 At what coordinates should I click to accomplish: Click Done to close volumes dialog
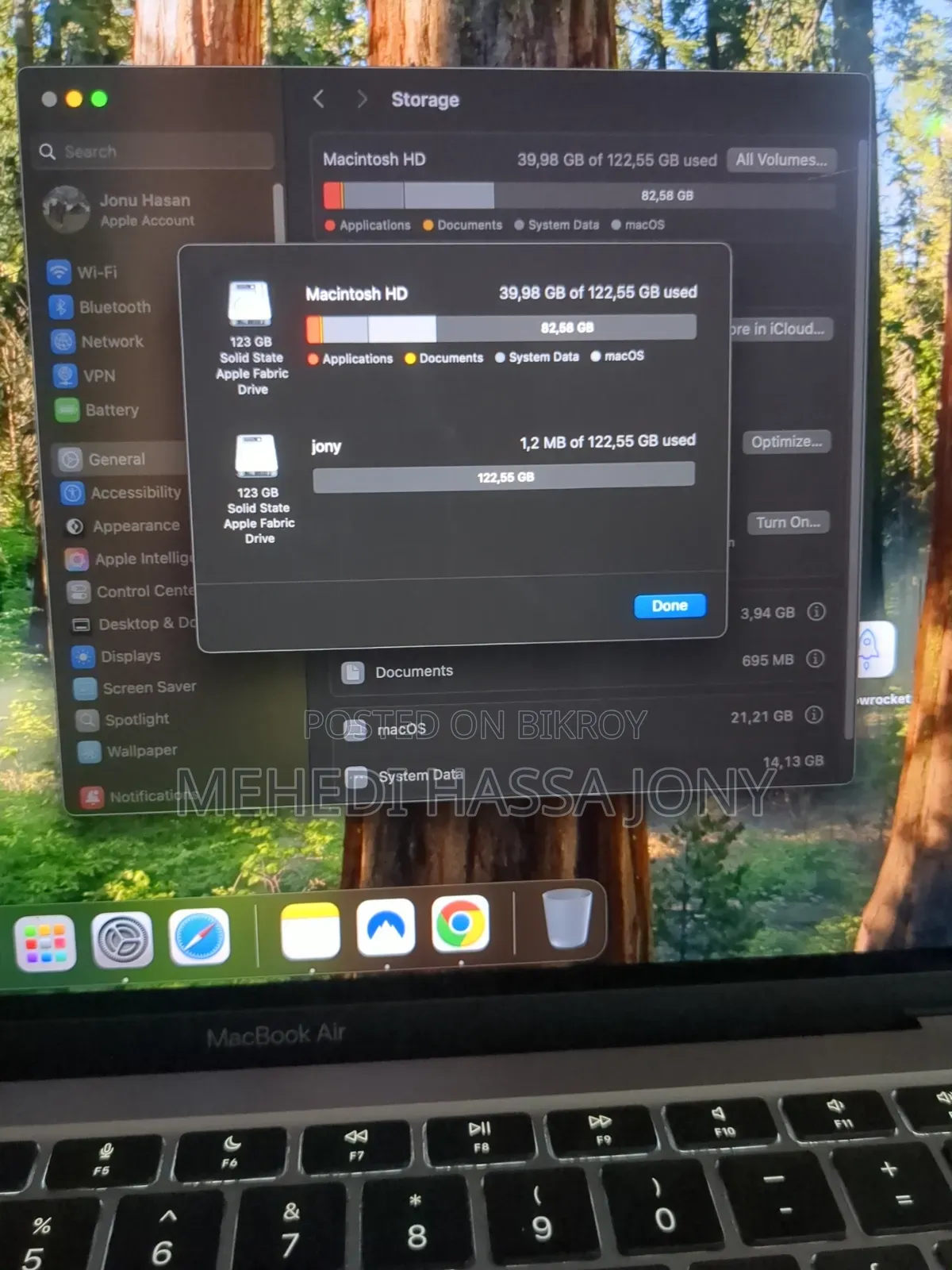point(670,606)
